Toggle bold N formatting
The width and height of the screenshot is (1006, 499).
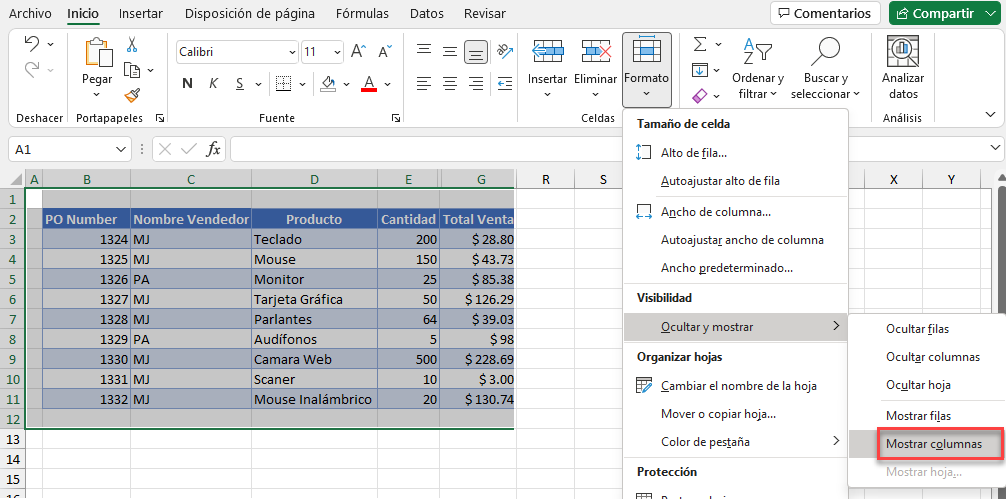[x=187, y=83]
